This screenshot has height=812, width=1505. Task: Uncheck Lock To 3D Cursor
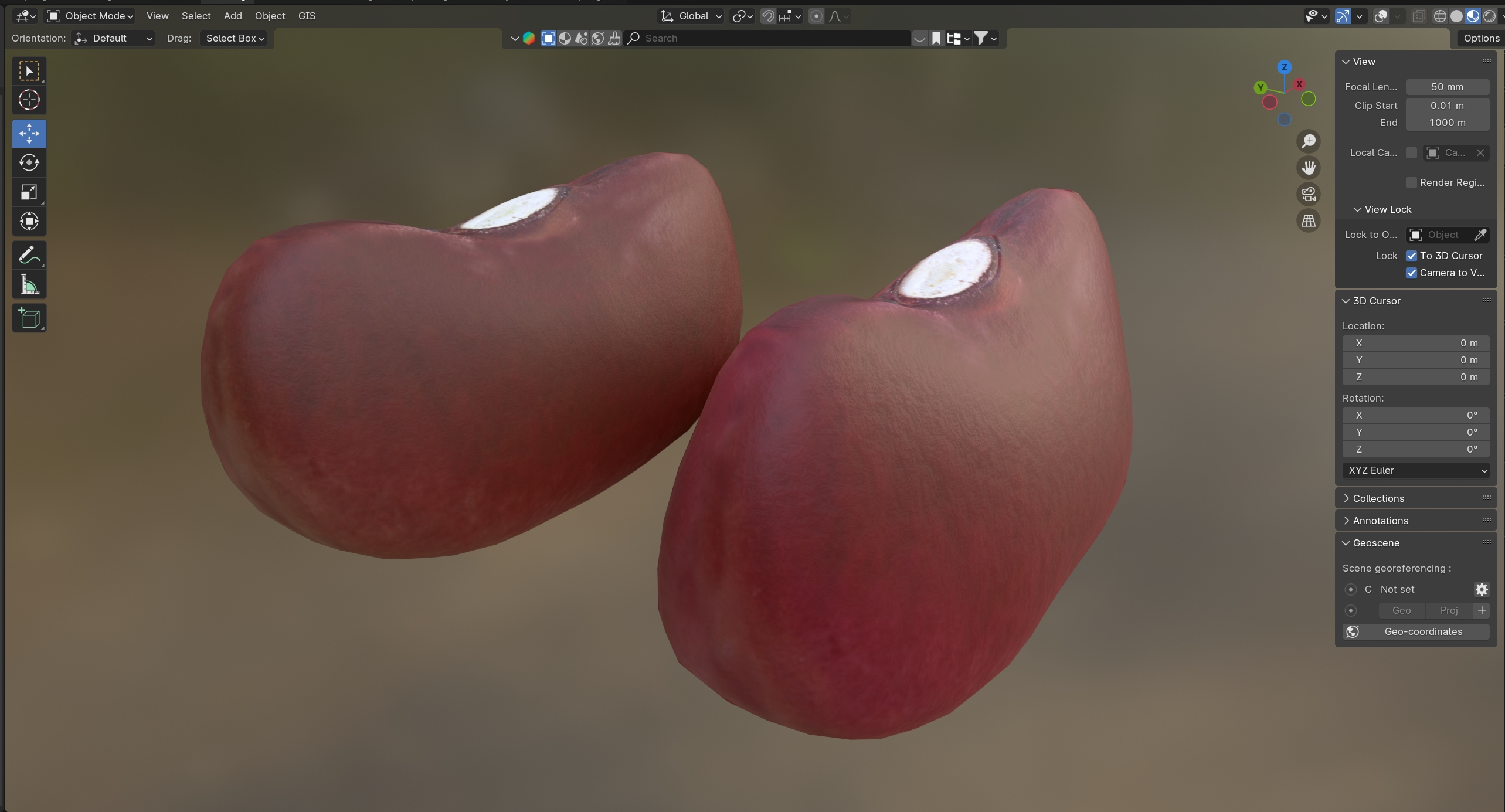pyautogui.click(x=1411, y=256)
